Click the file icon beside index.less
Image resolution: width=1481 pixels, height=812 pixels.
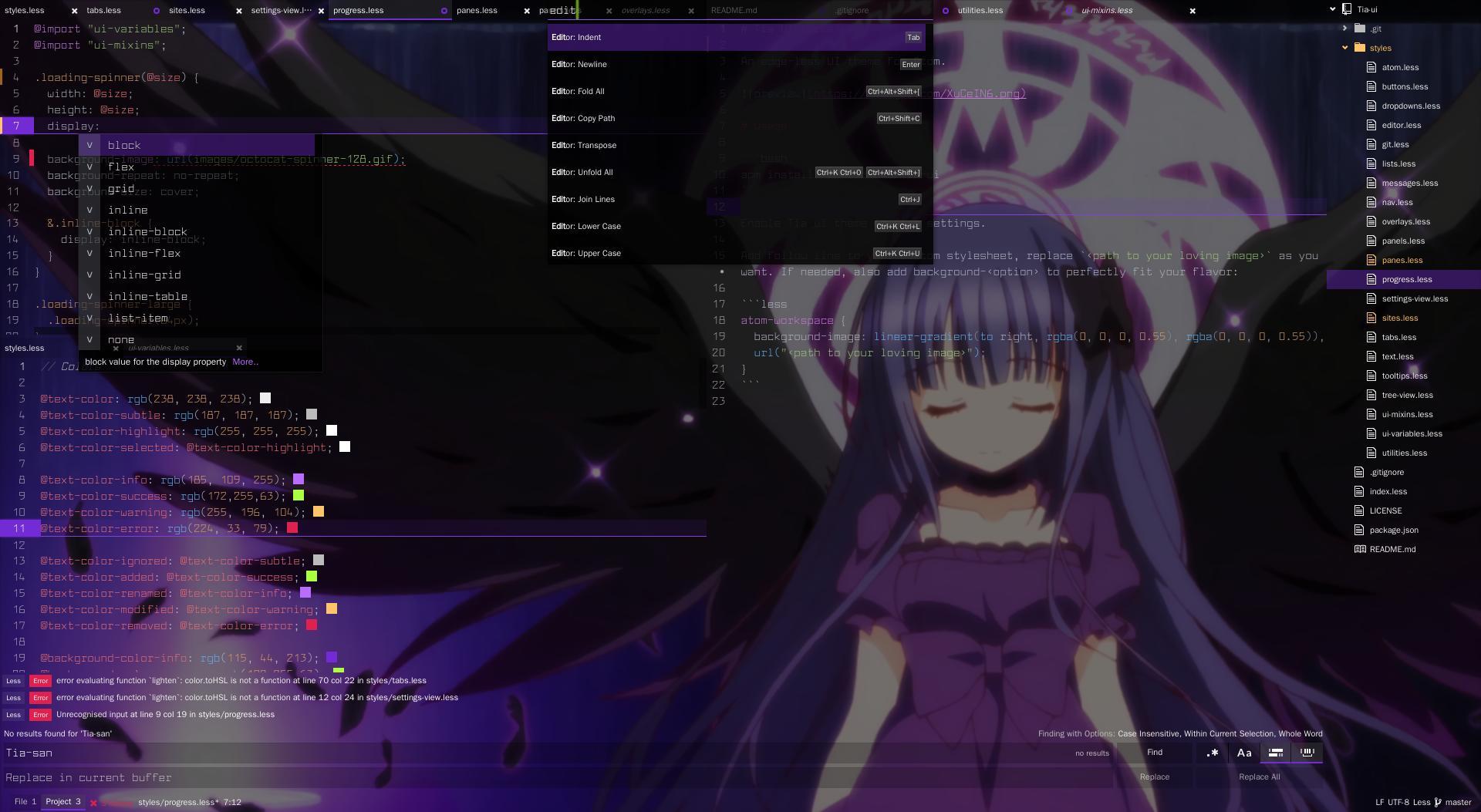click(1360, 491)
